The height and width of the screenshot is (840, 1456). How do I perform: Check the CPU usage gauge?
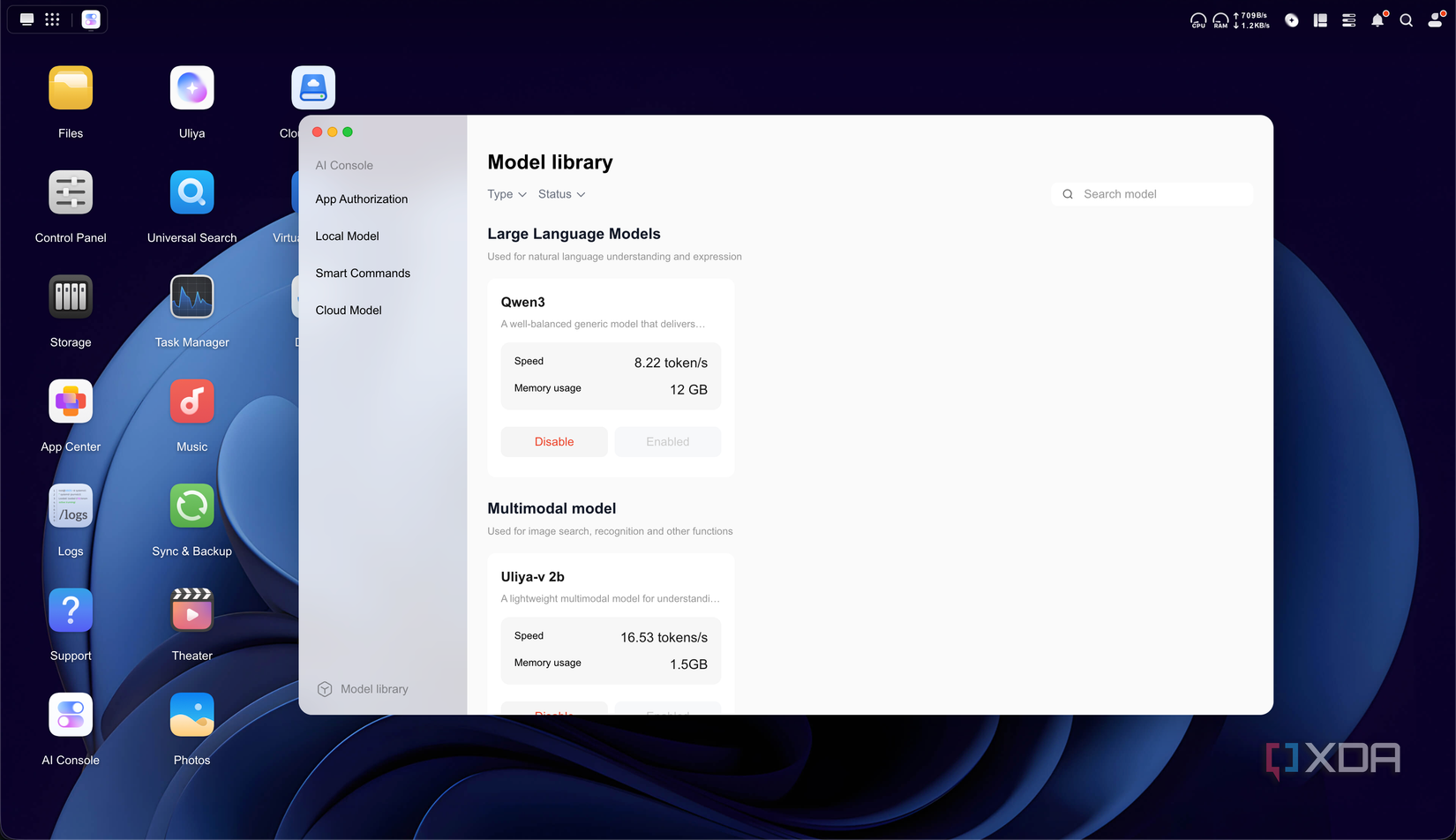[1198, 20]
